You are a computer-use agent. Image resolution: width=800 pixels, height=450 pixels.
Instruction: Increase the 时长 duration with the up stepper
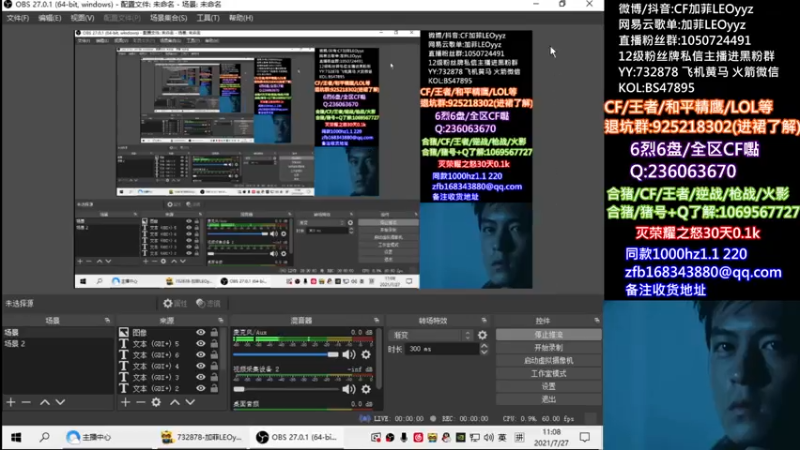pyautogui.click(x=484, y=346)
